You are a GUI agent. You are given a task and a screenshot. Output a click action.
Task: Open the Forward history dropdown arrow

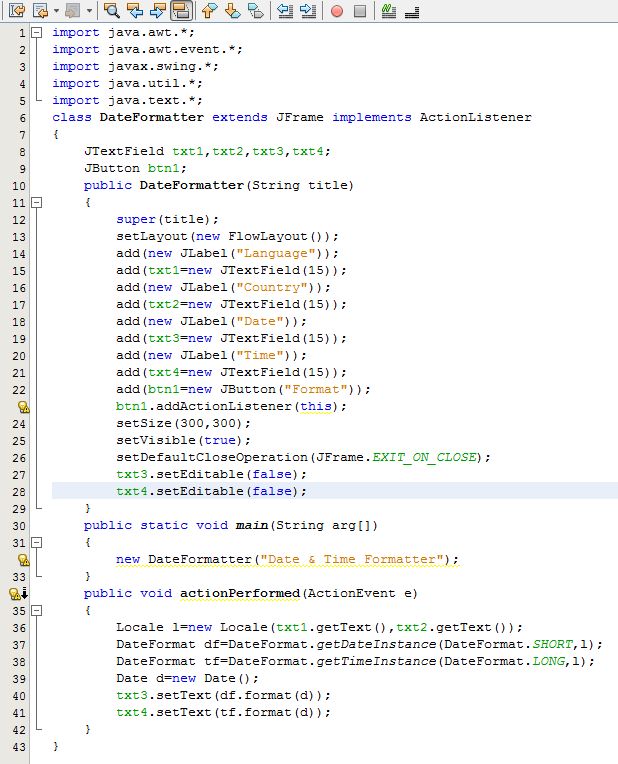click(x=89, y=10)
